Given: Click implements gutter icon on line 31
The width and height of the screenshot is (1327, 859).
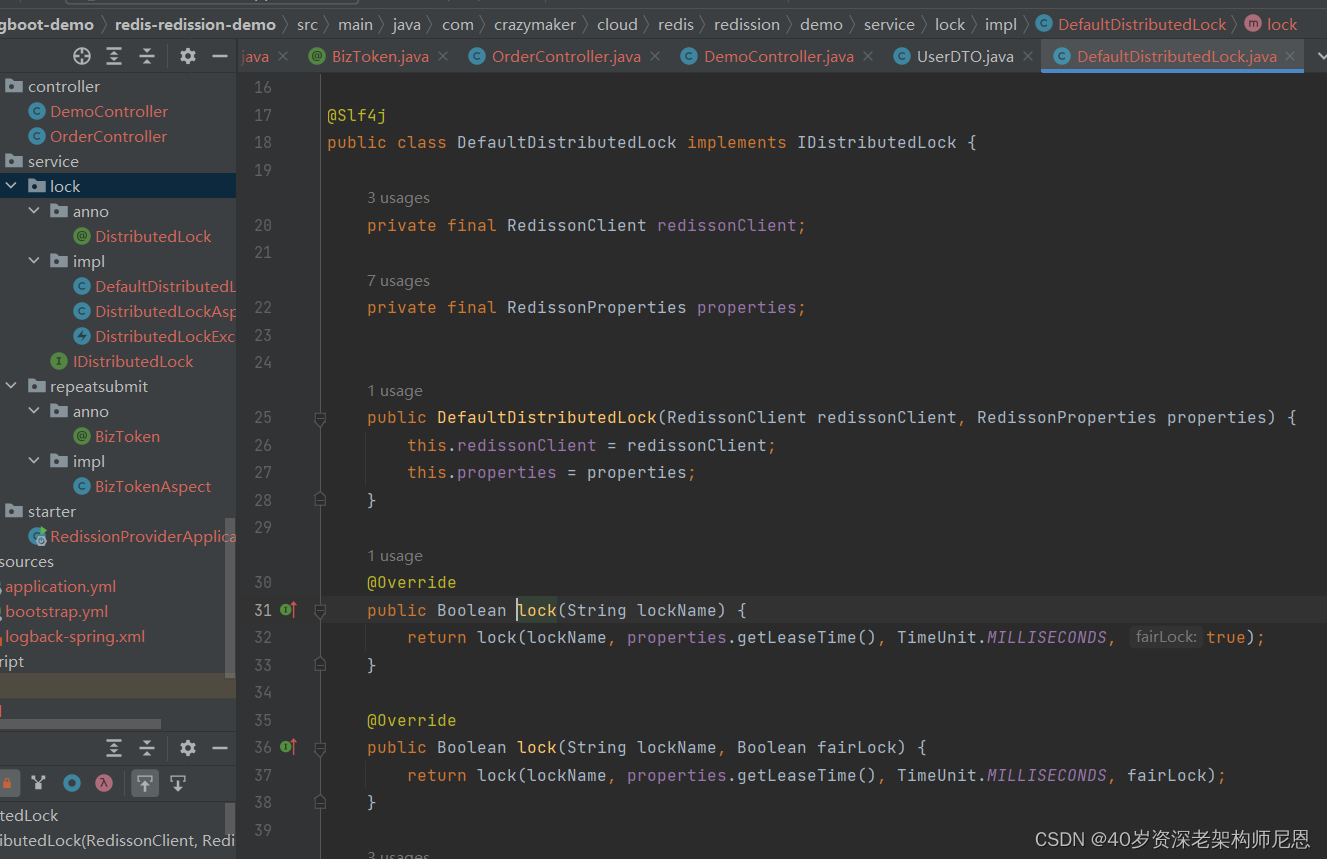Looking at the screenshot, I should 288,609.
